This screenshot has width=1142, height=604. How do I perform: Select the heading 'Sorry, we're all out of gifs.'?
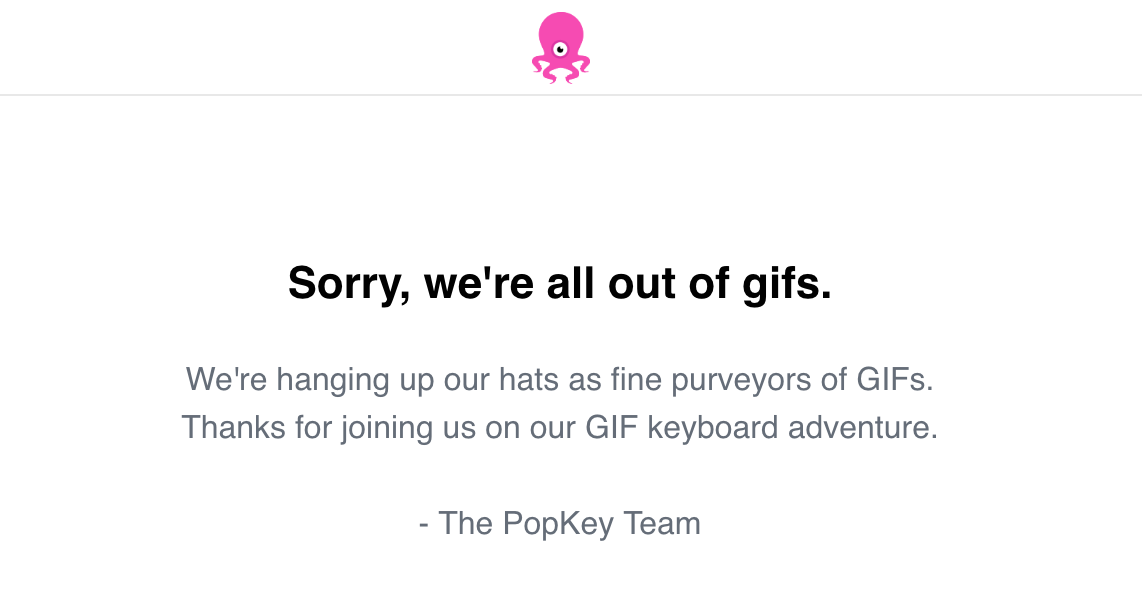tap(559, 283)
